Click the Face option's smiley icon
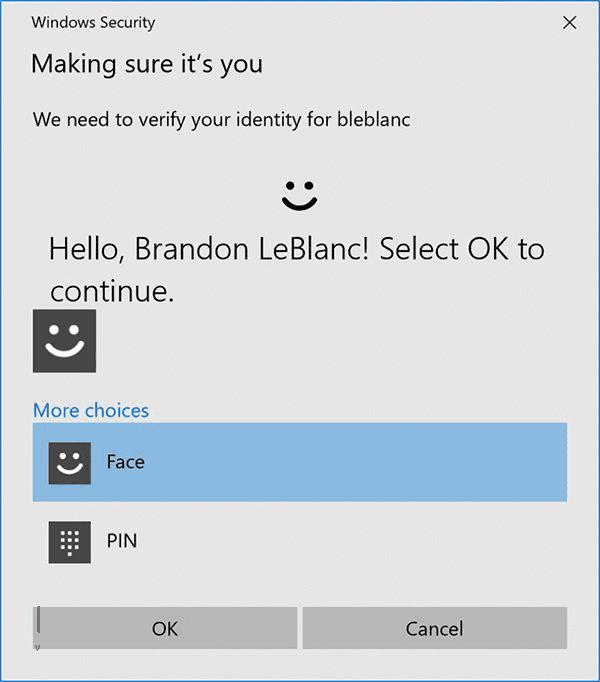The width and height of the screenshot is (600, 682). tap(69, 463)
